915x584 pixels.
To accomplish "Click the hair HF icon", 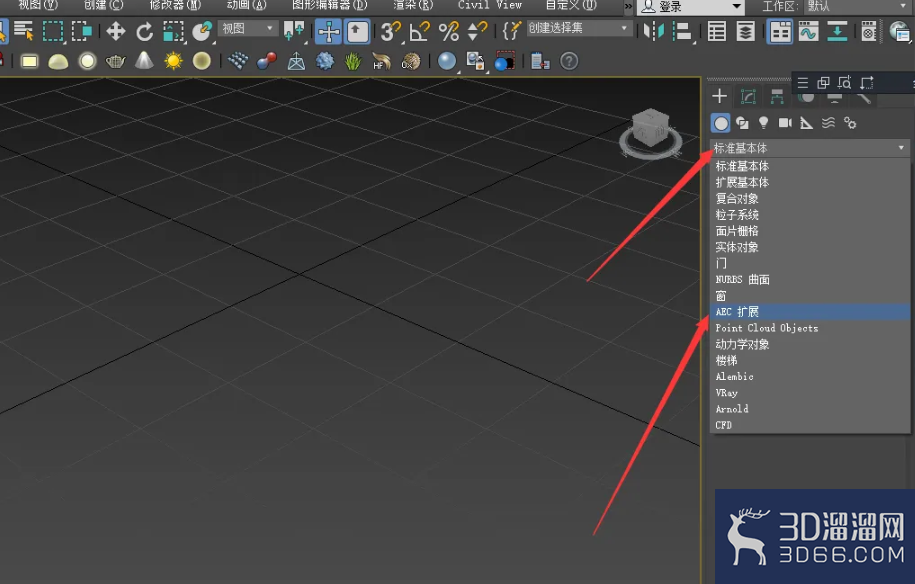I will [x=382, y=61].
